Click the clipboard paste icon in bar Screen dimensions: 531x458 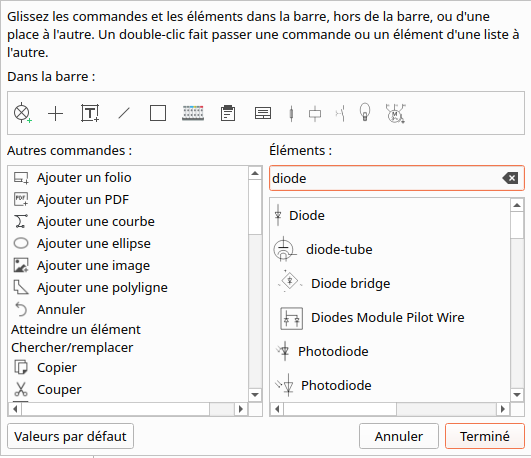pyautogui.click(x=228, y=113)
